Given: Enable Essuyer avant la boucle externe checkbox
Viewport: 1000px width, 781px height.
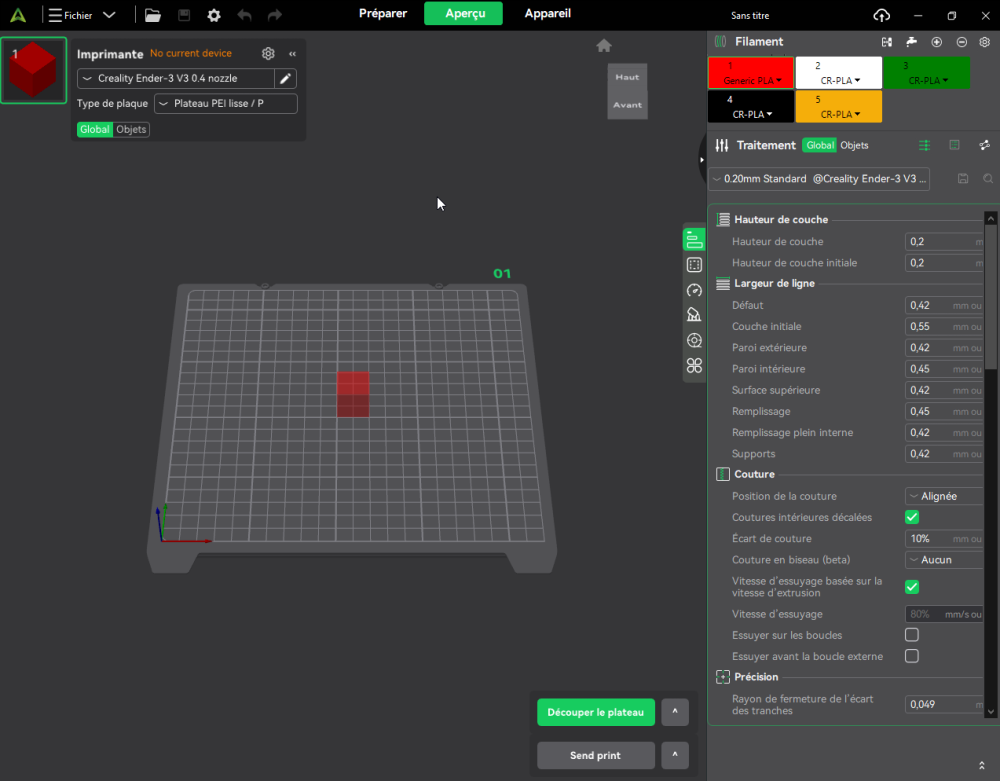Looking at the screenshot, I should 912,656.
